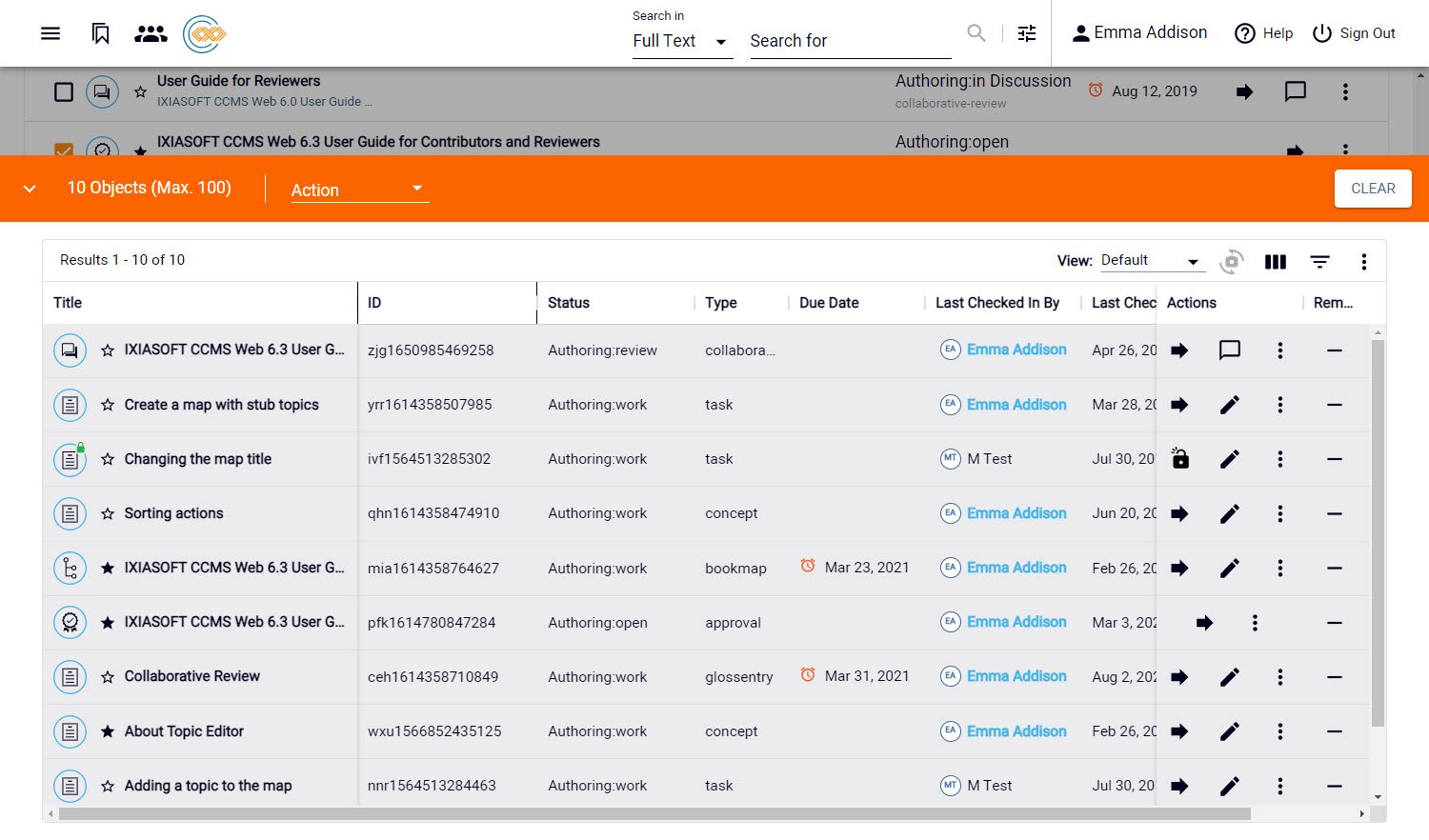
Task: Toggle favorite star for Adding a topic to the map
Action: 108,786
